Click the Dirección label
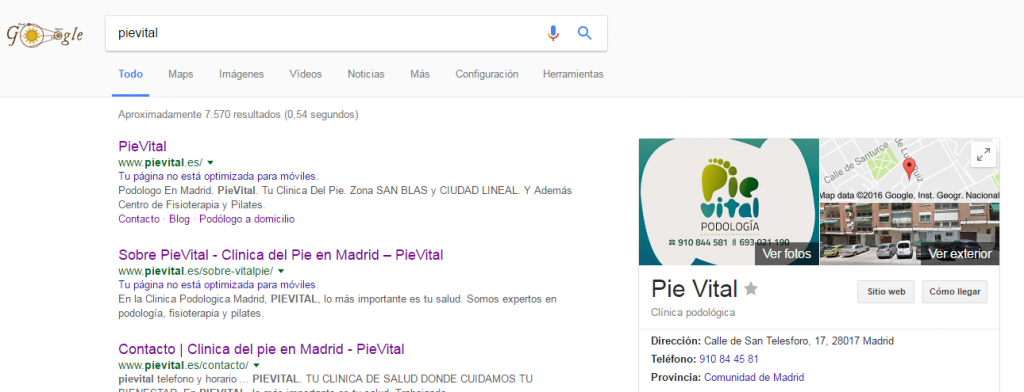This screenshot has height=392, width=1024. (x=676, y=341)
